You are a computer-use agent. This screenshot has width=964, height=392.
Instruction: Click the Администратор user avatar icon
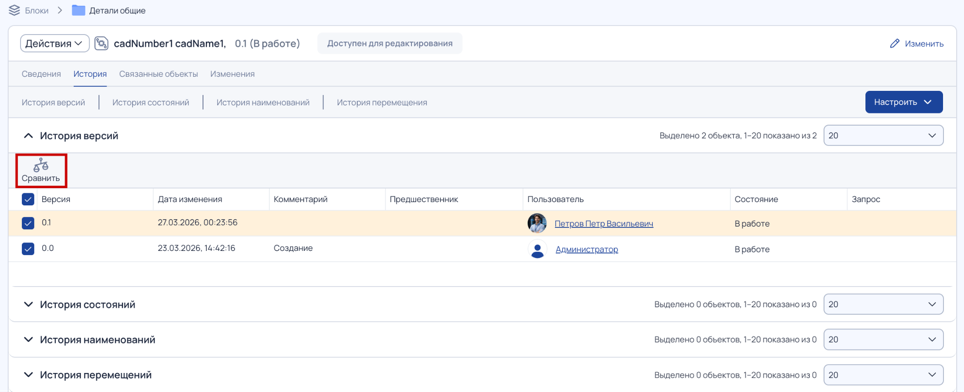coord(537,249)
